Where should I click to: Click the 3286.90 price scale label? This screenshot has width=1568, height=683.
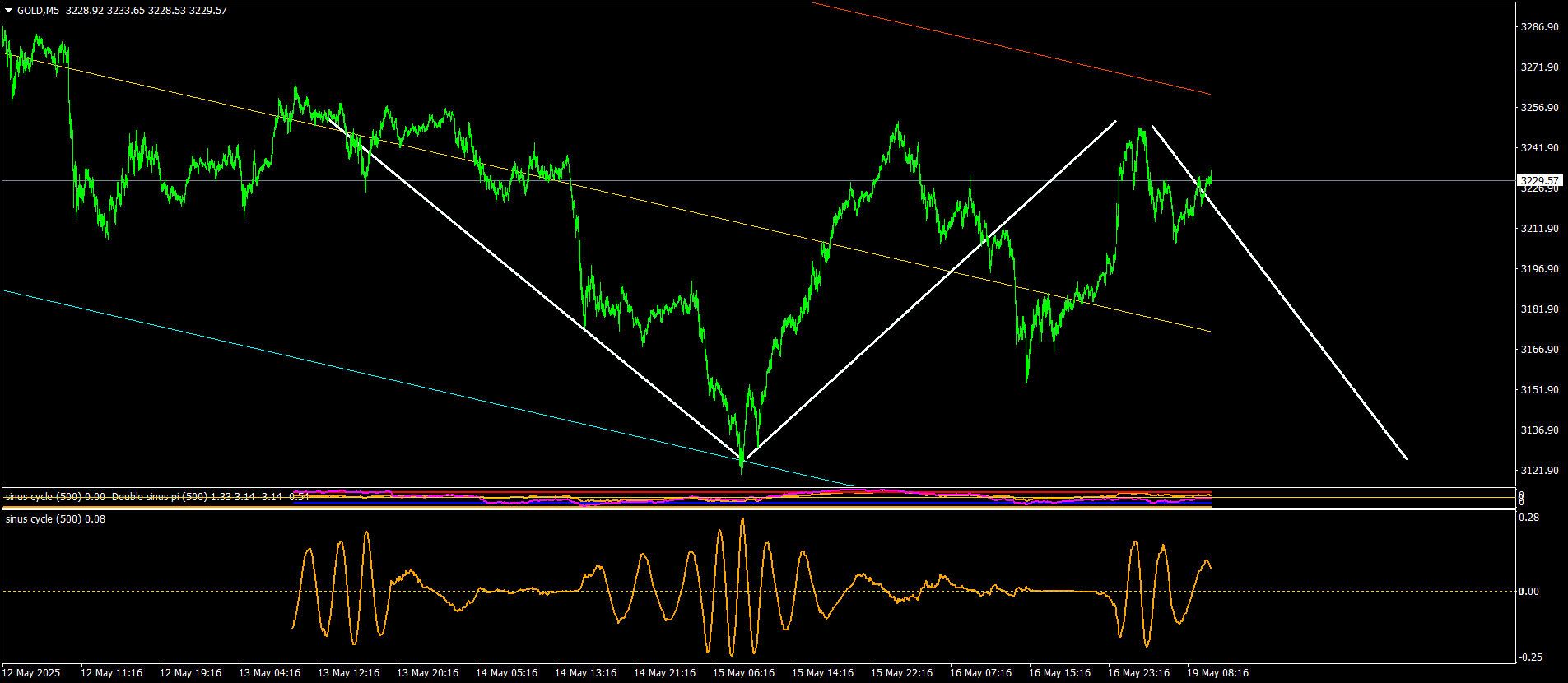pyautogui.click(x=1539, y=27)
